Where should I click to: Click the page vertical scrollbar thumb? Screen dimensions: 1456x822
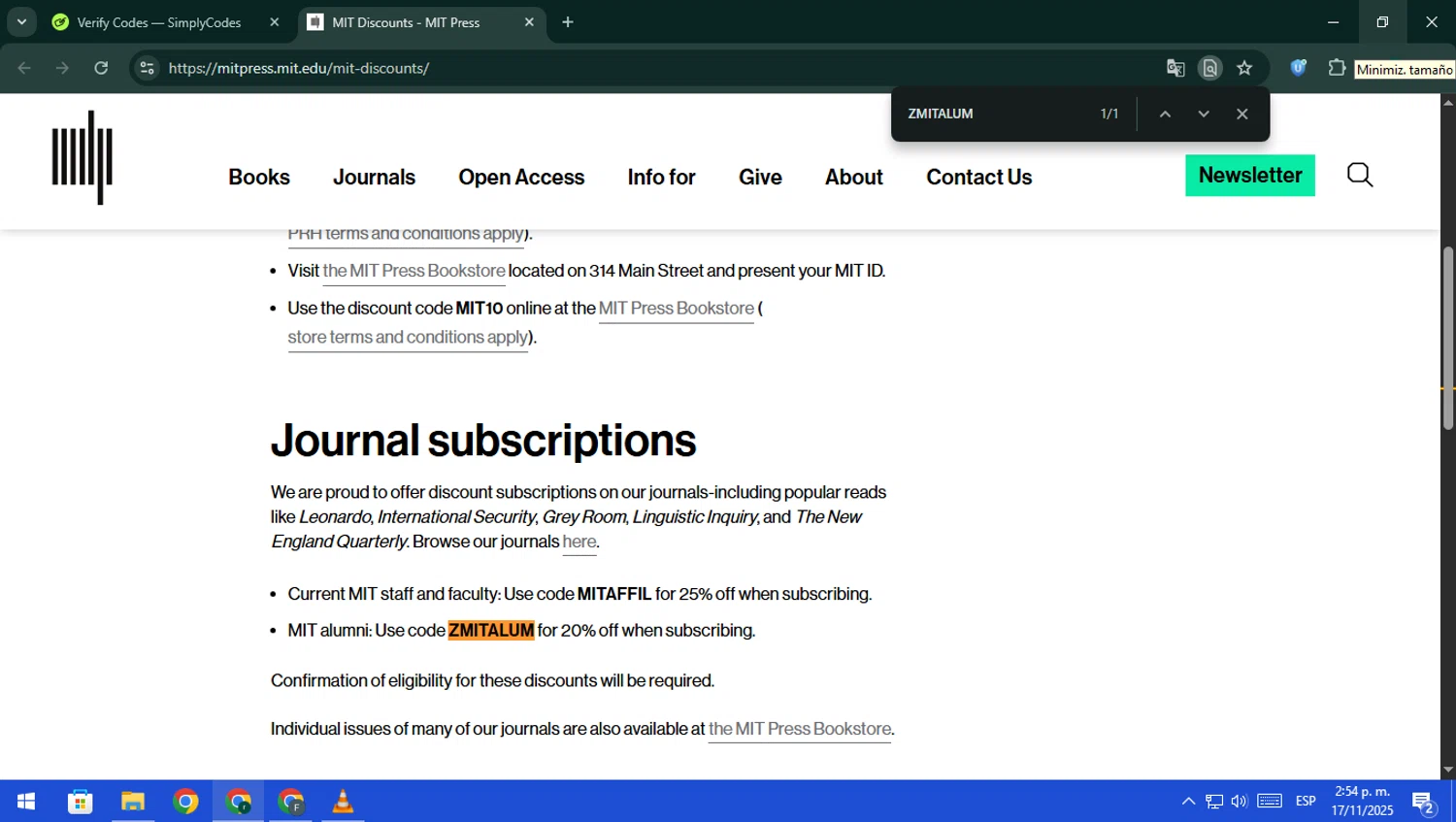(1448, 338)
